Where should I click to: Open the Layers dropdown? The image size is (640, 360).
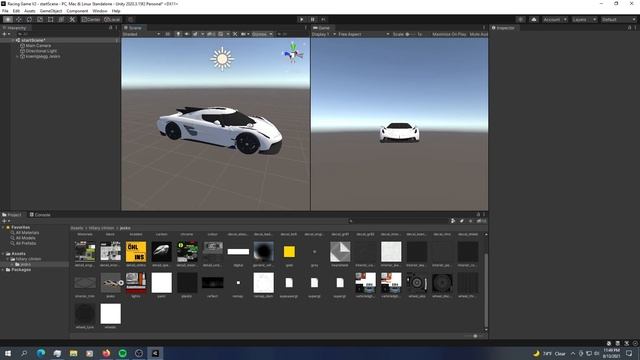tap(584, 19)
